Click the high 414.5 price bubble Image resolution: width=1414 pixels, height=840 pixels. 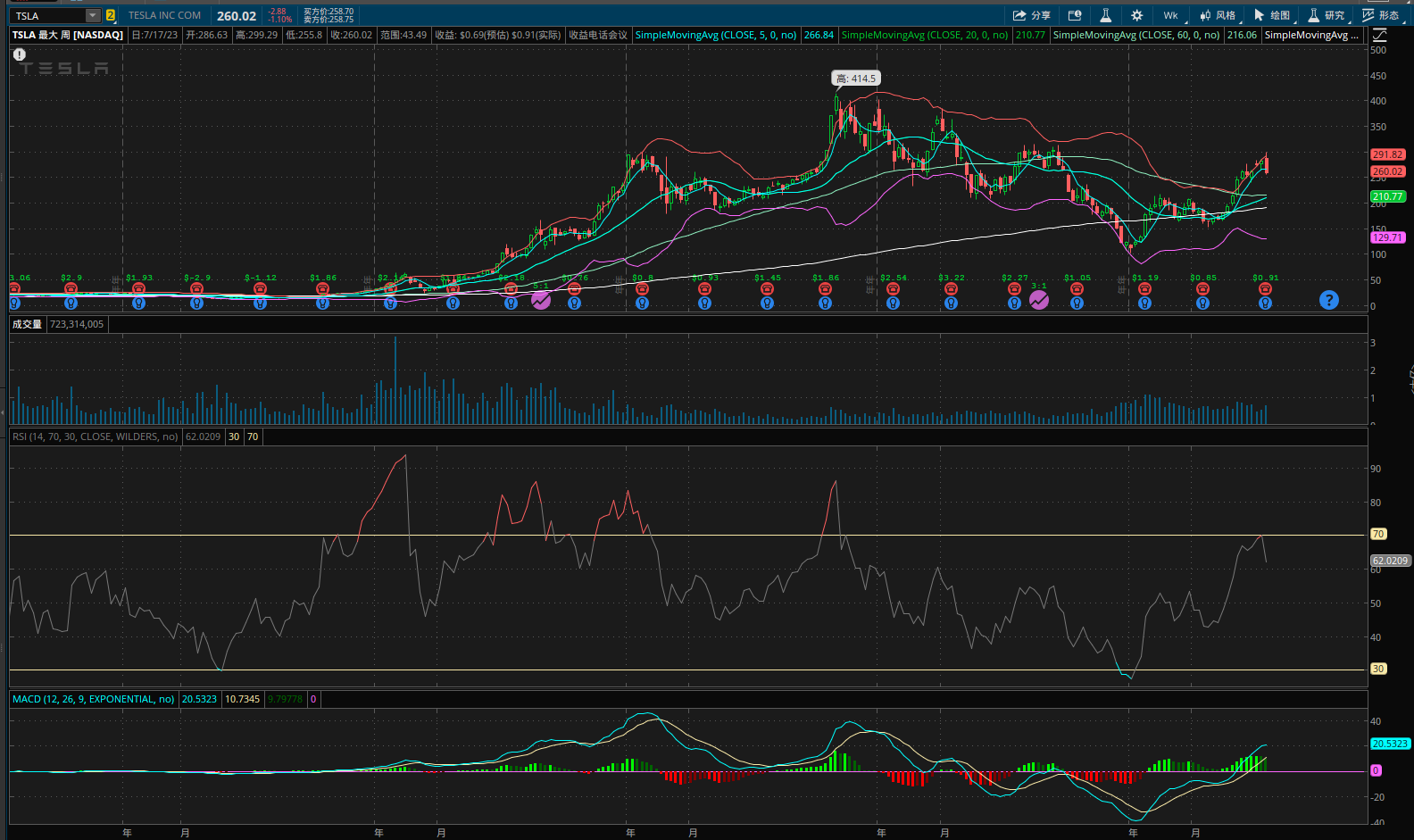pos(856,79)
